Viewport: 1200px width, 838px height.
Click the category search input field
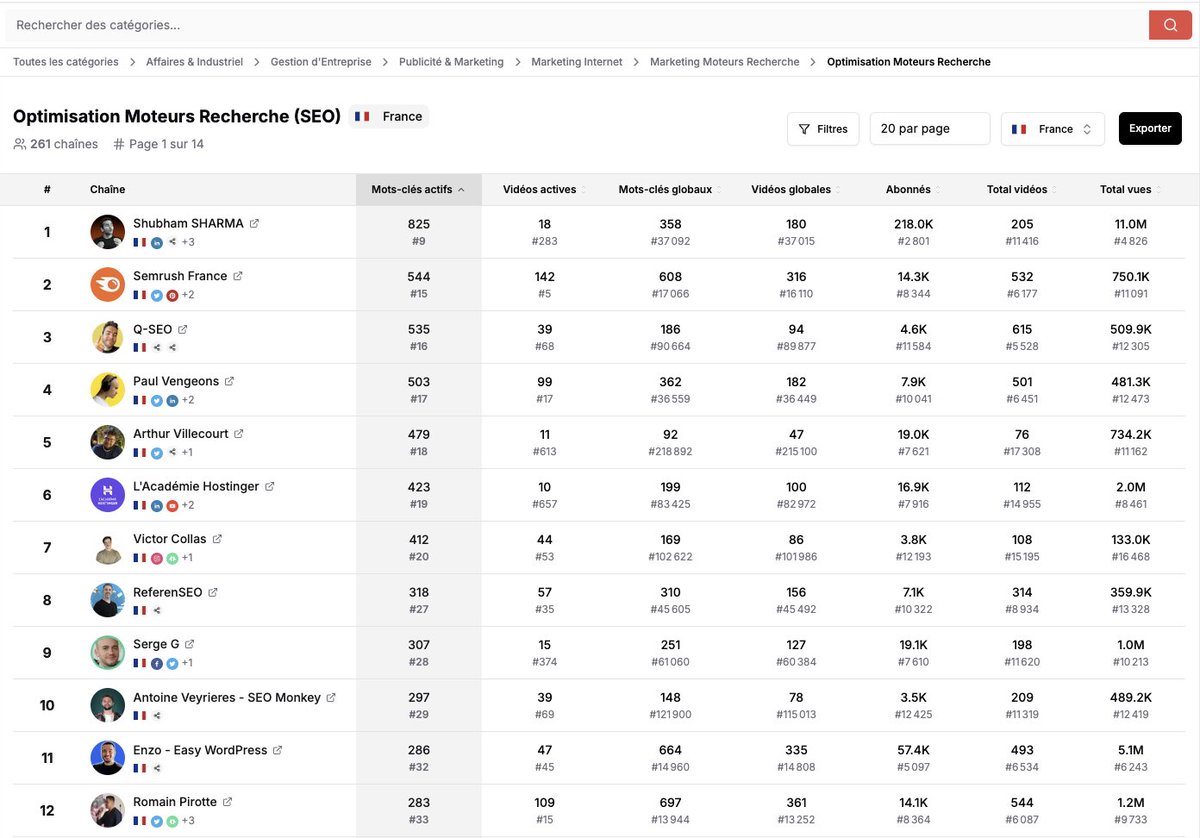(578, 25)
